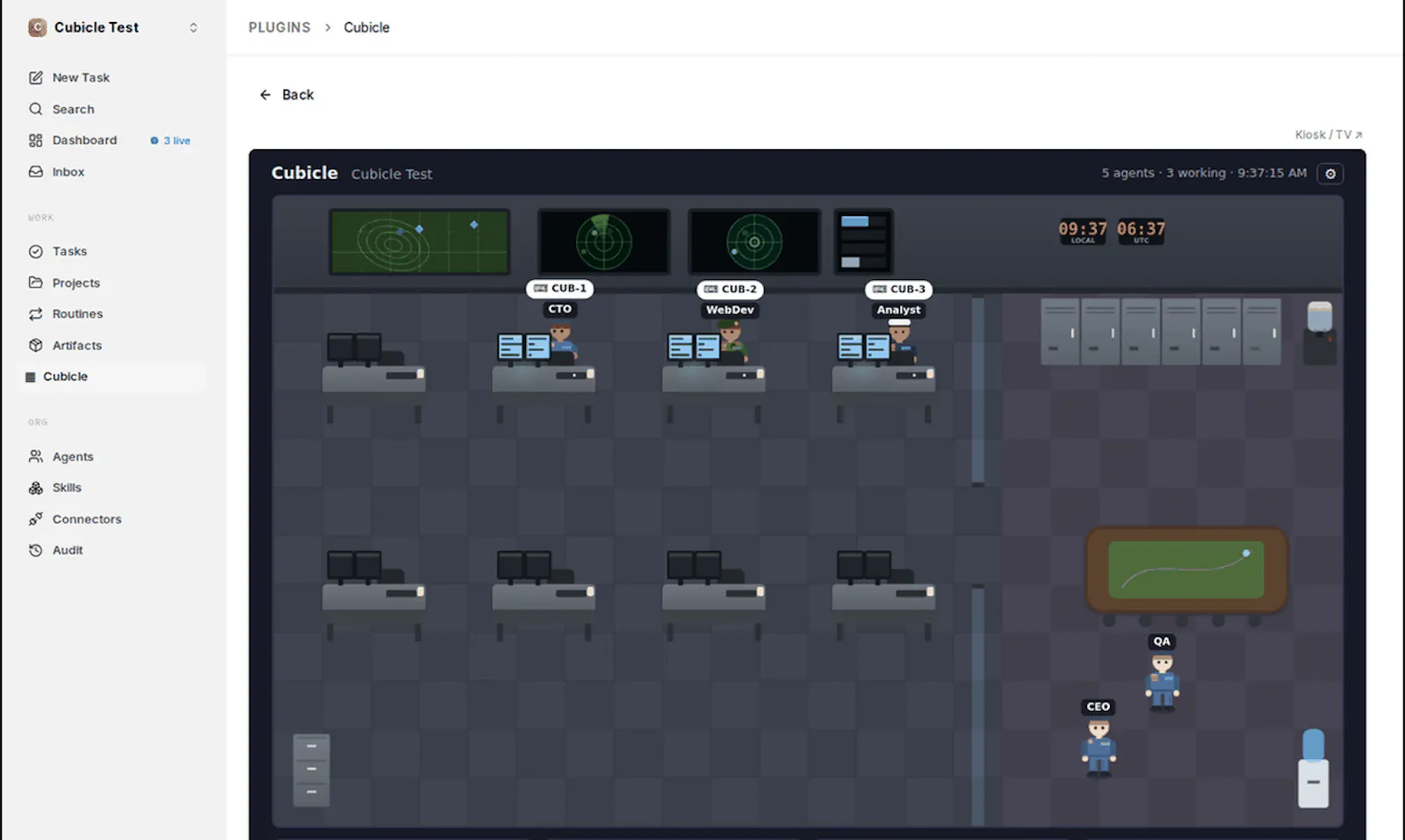Select the QA agent standing character
The image size is (1405, 840).
coord(1162,682)
